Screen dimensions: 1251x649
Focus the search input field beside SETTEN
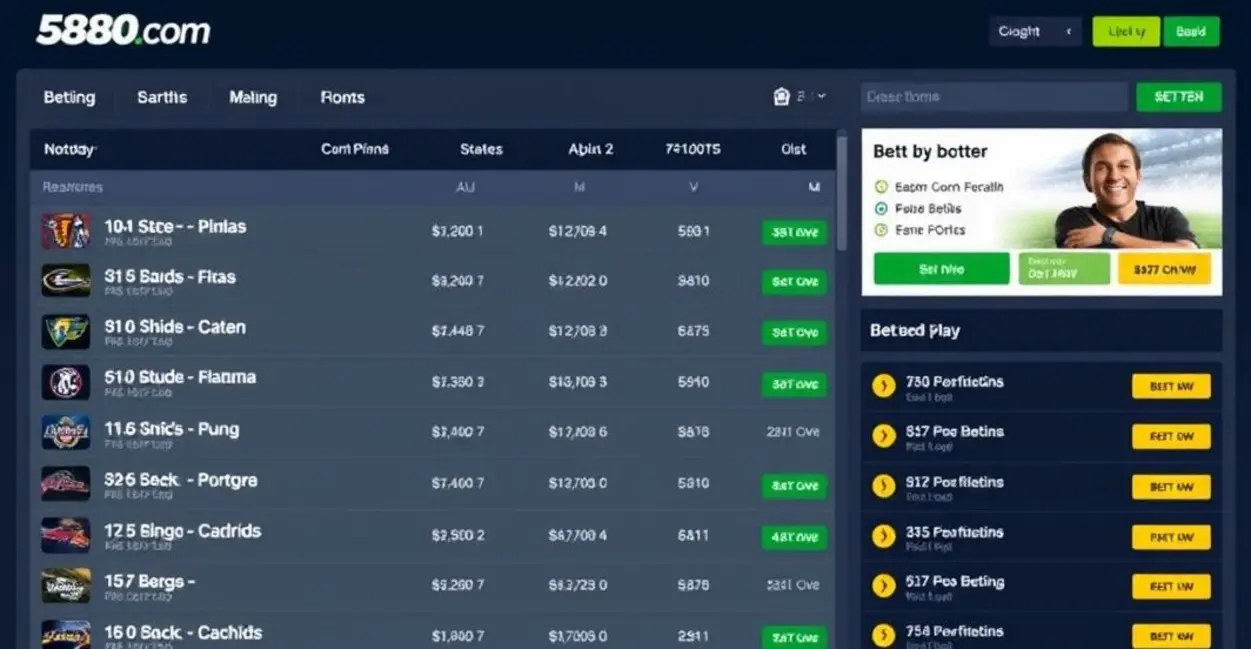[x=994, y=97]
